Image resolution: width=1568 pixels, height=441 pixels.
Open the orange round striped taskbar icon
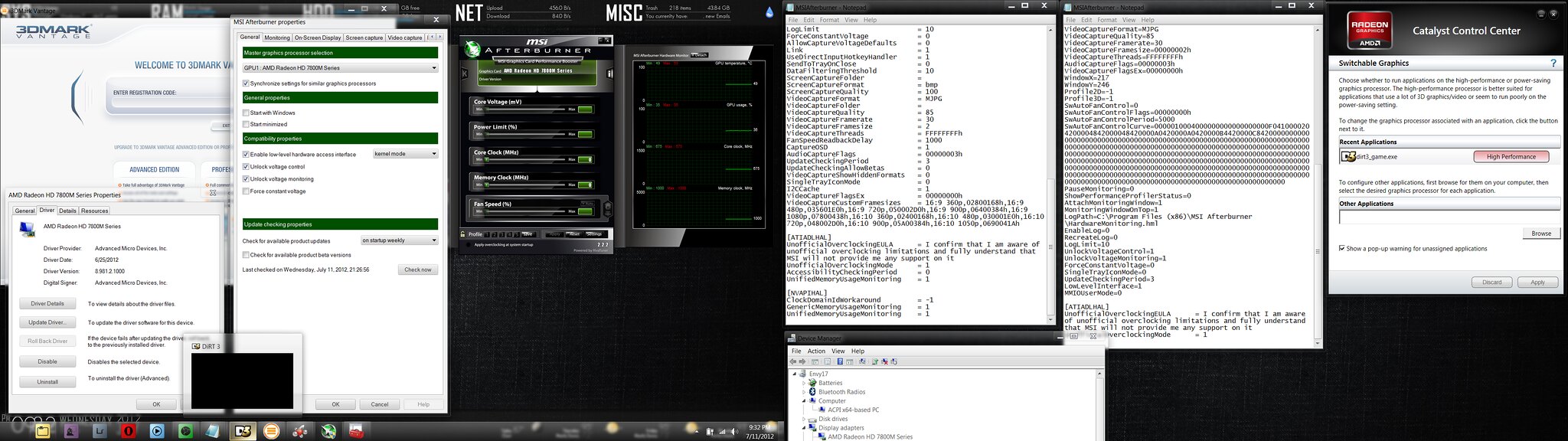(270, 431)
